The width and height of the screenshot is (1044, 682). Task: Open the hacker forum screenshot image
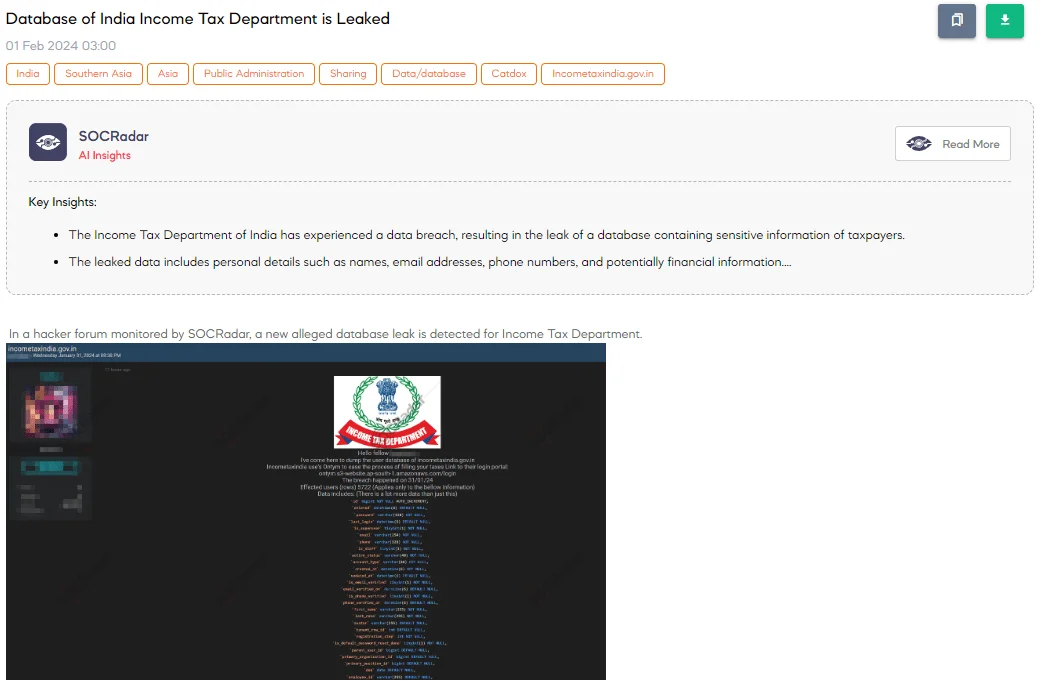(x=306, y=512)
